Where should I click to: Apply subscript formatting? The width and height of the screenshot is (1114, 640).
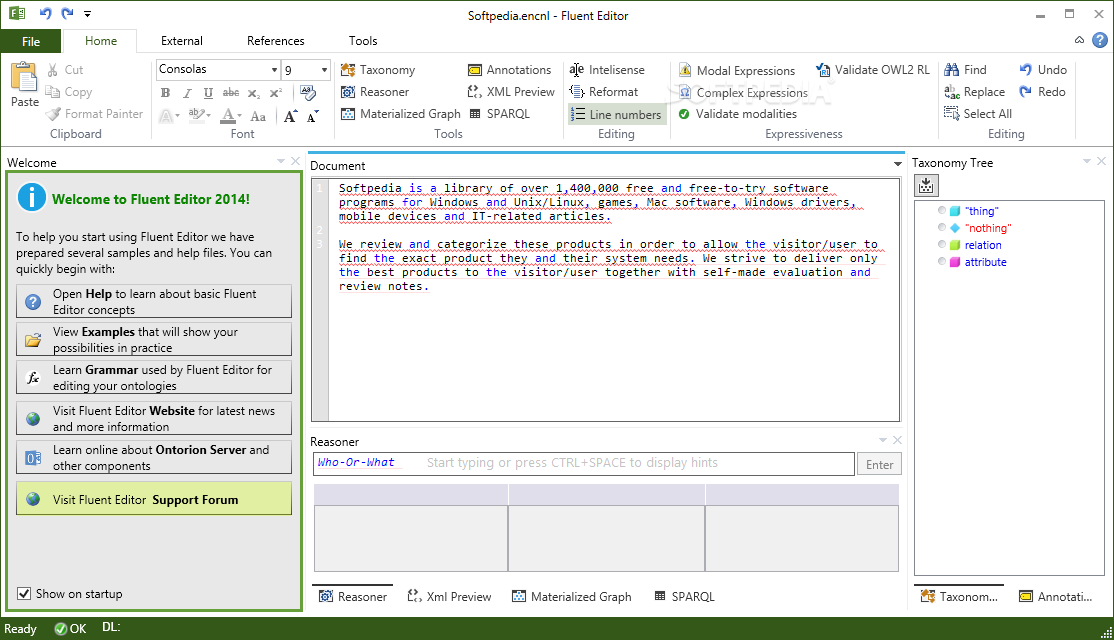point(254,92)
